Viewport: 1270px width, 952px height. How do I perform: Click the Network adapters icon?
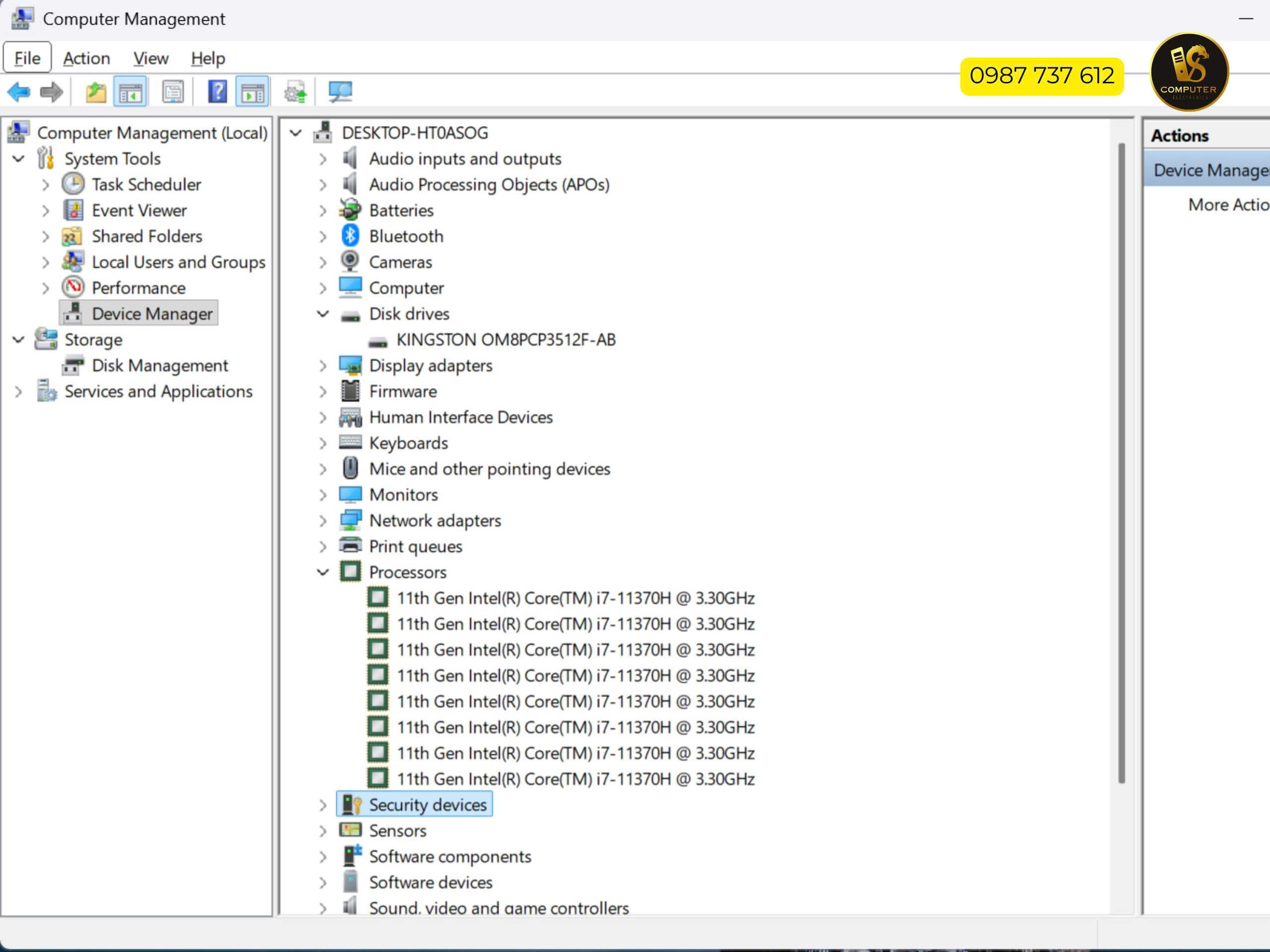(x=350, y=520)
